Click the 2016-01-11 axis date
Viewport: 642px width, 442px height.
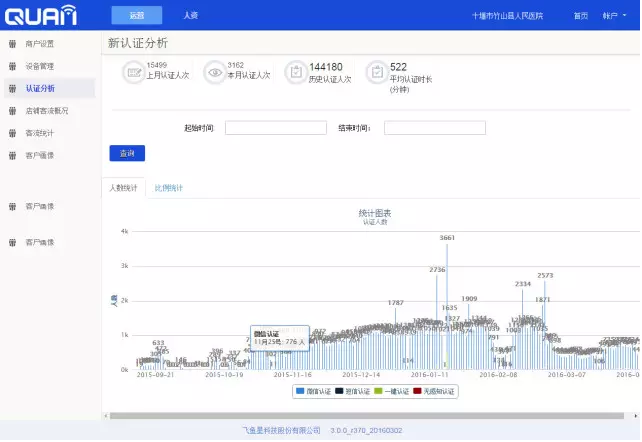[x=430, y=375]
